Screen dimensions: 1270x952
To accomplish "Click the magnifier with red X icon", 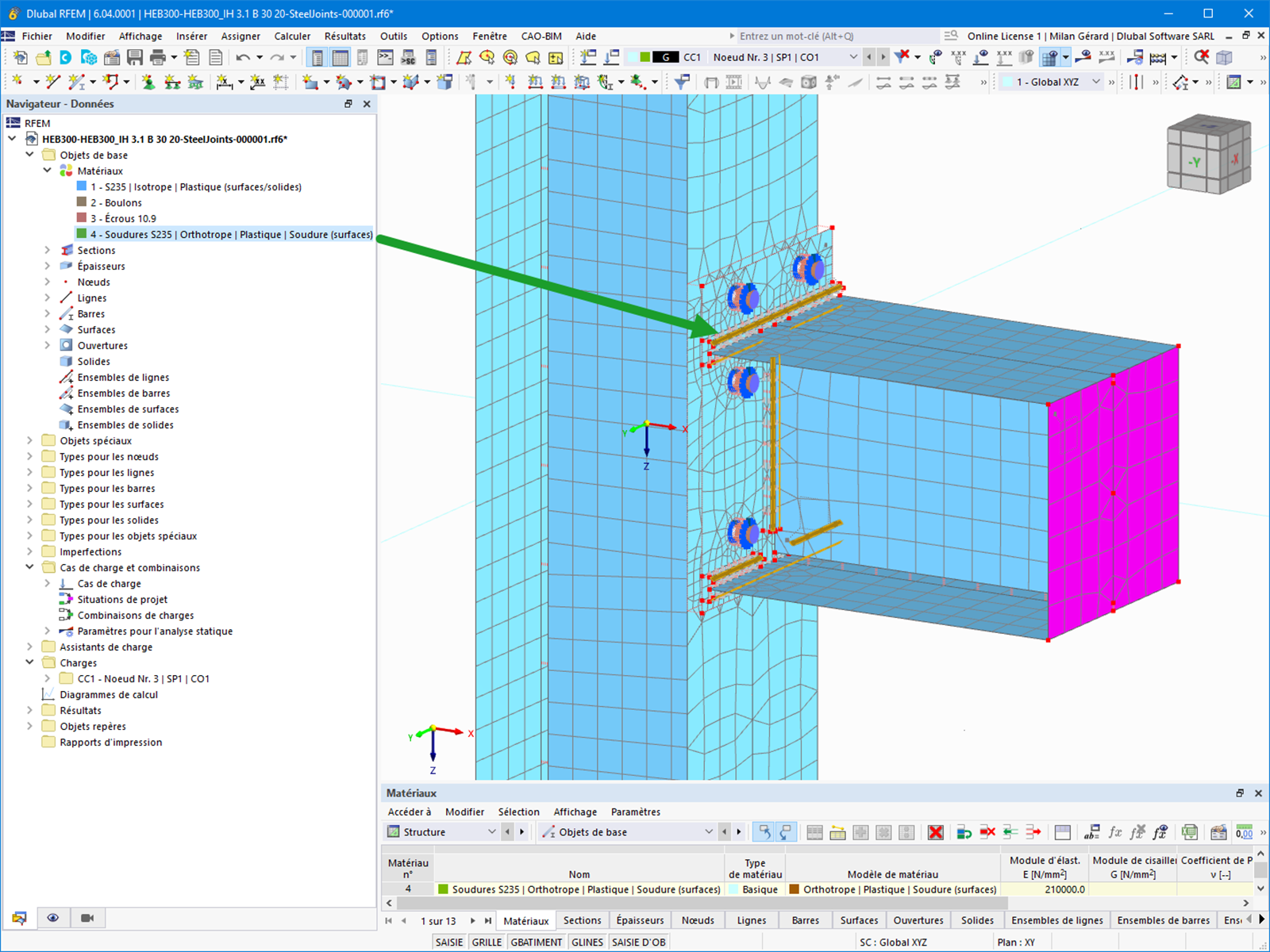I will pos(1202,57).
